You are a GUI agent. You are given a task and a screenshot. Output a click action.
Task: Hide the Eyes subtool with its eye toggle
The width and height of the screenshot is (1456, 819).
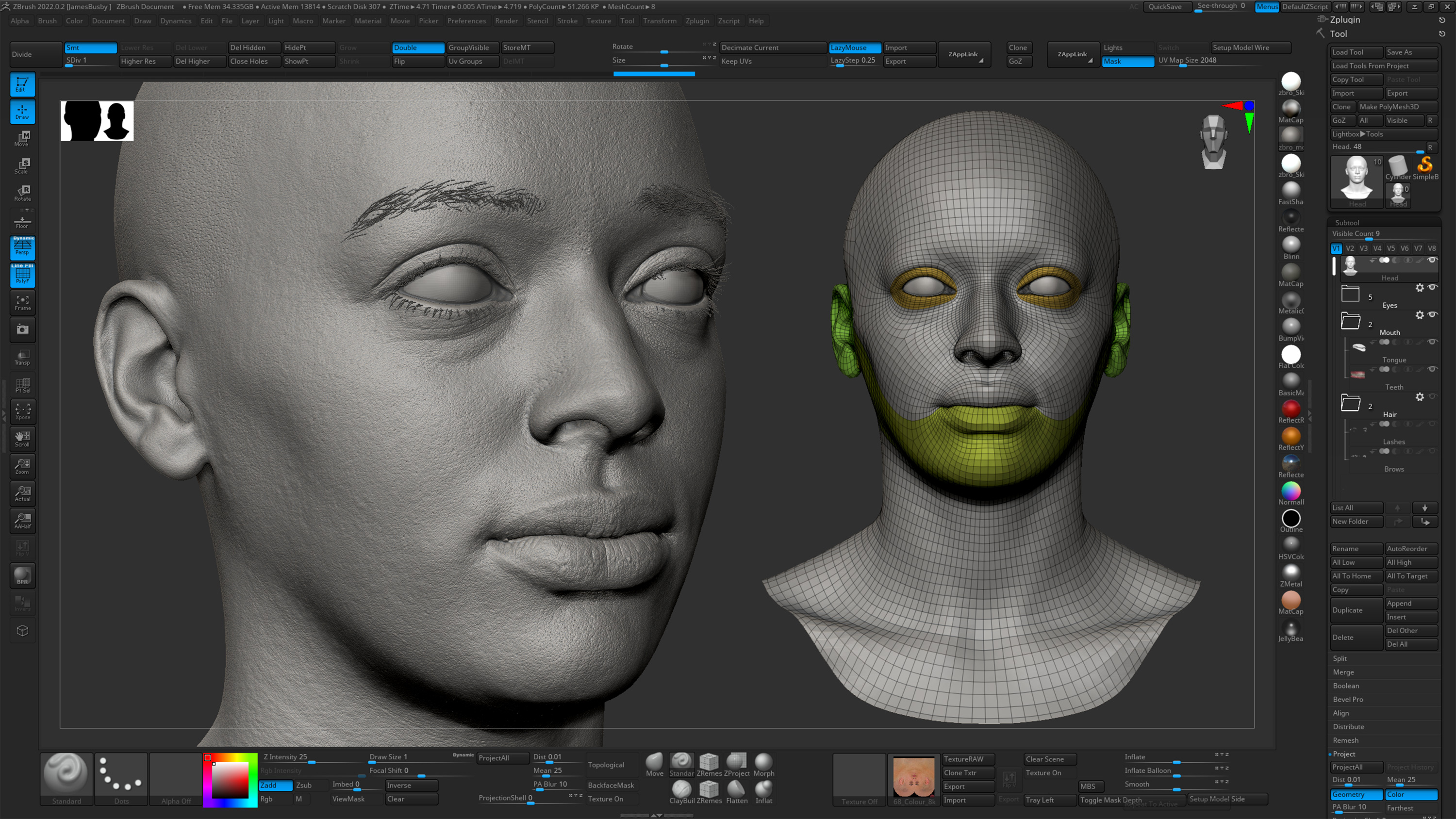click(1432, 287)
